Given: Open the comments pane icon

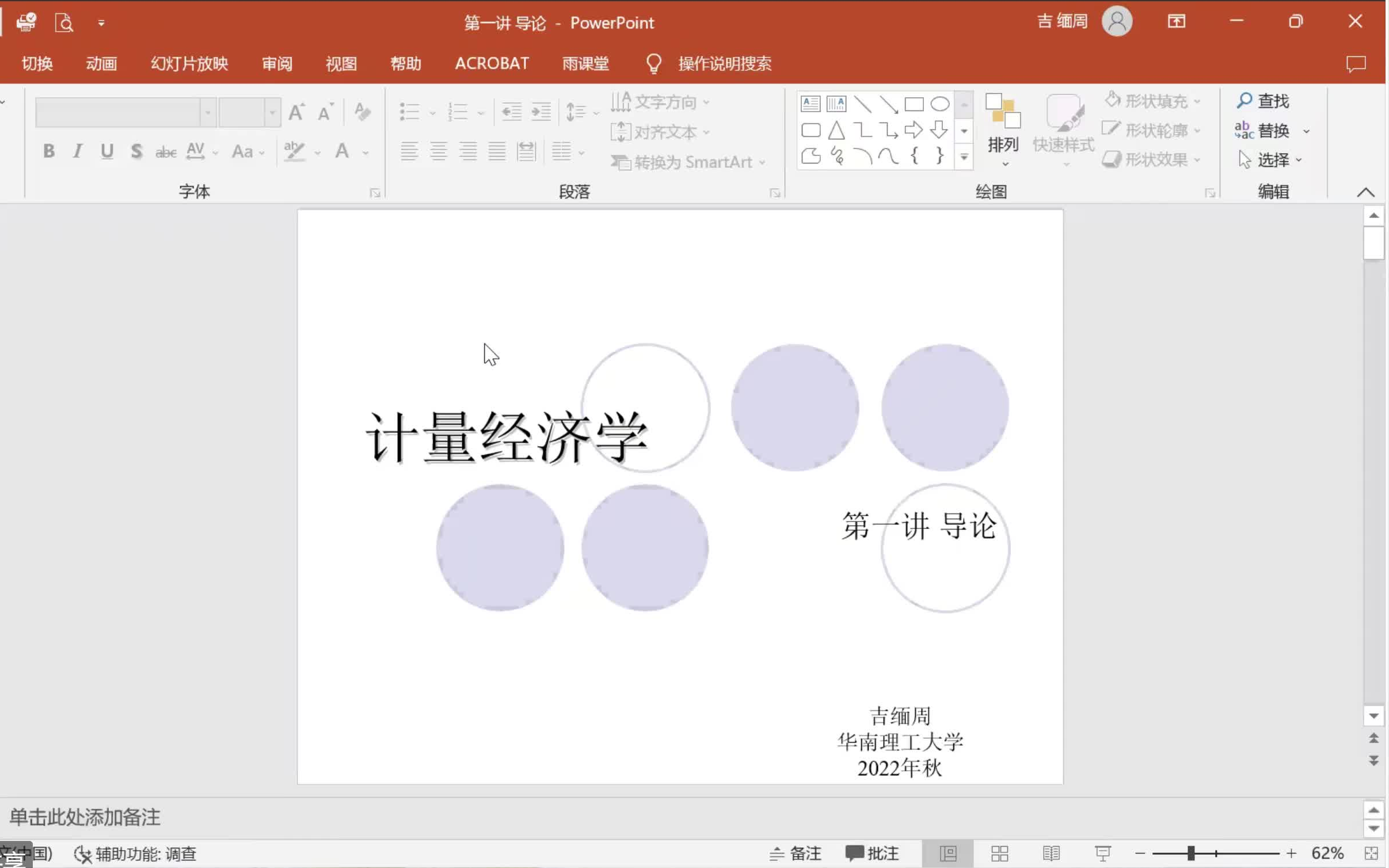Looking at the screenshot, I should coord(1356,63).
